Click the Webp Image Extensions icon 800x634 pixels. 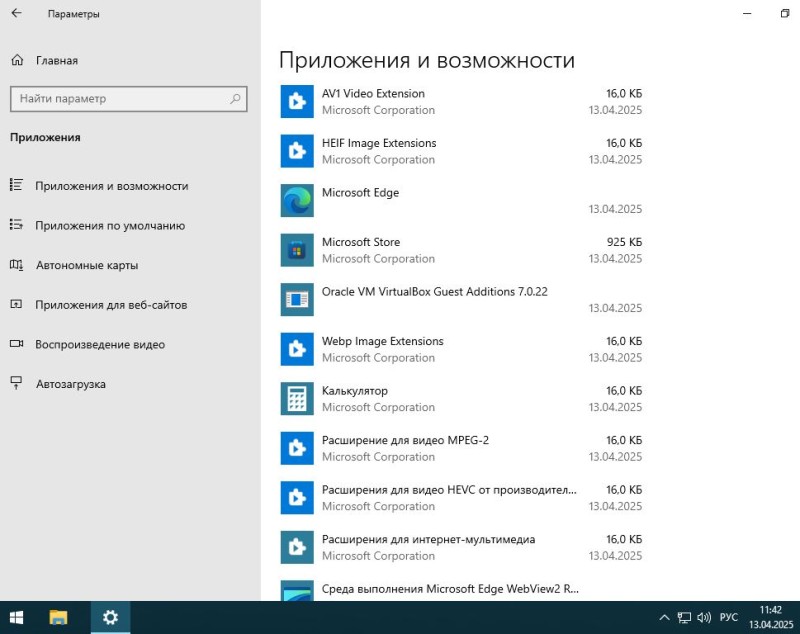297,349
